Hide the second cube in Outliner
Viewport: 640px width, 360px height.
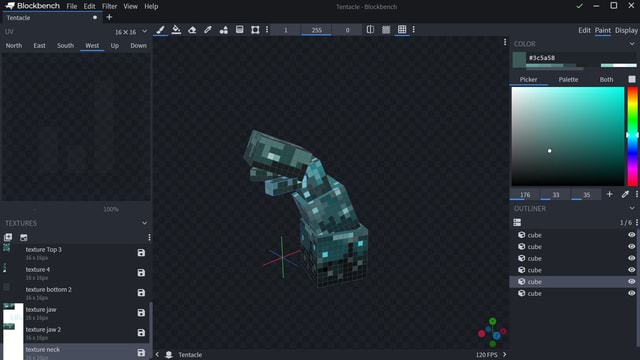coord(631,247)
